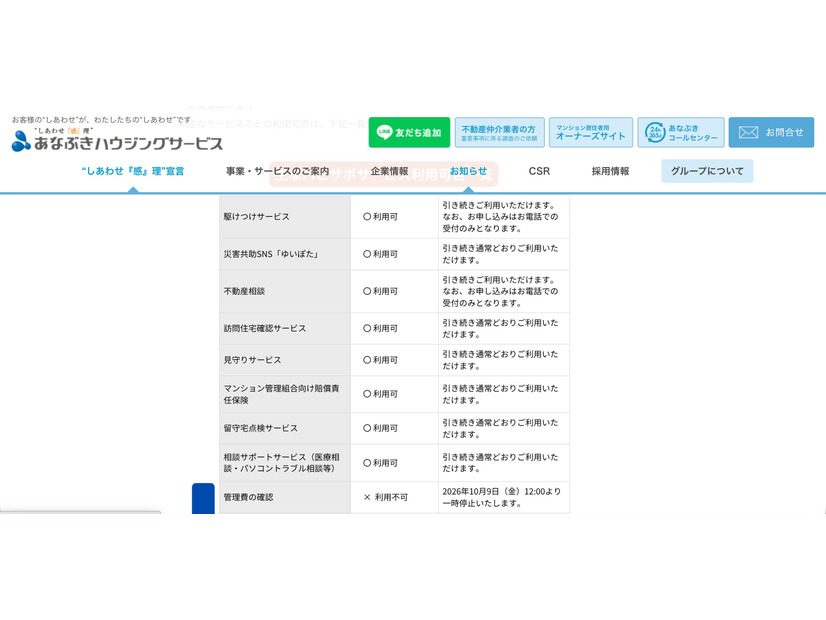Click the お問合せ mail button

[x=771, y=132]
